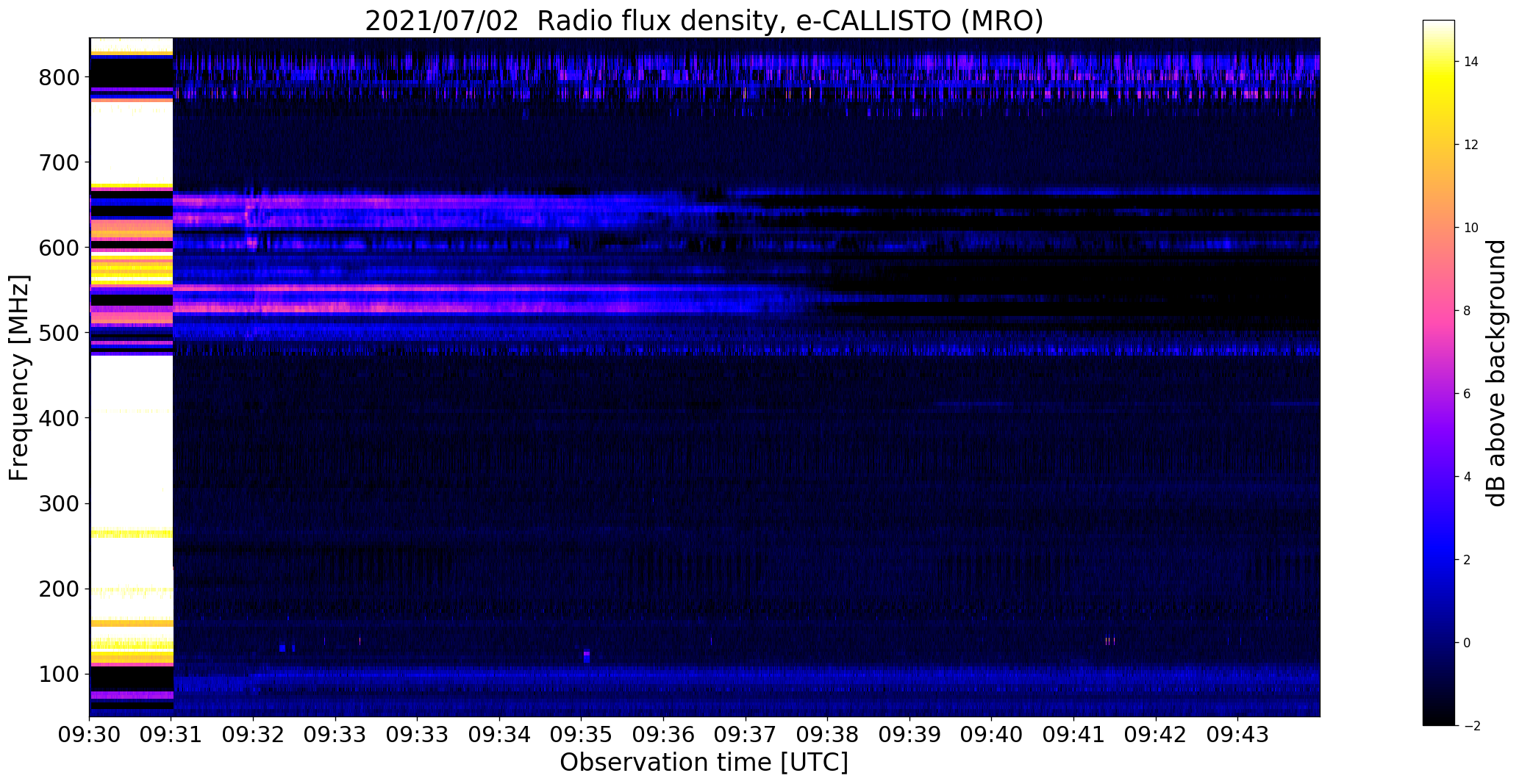
Task: Click the 09:39 time tick label
Action: pyautogui.click(x=909, y=736)
